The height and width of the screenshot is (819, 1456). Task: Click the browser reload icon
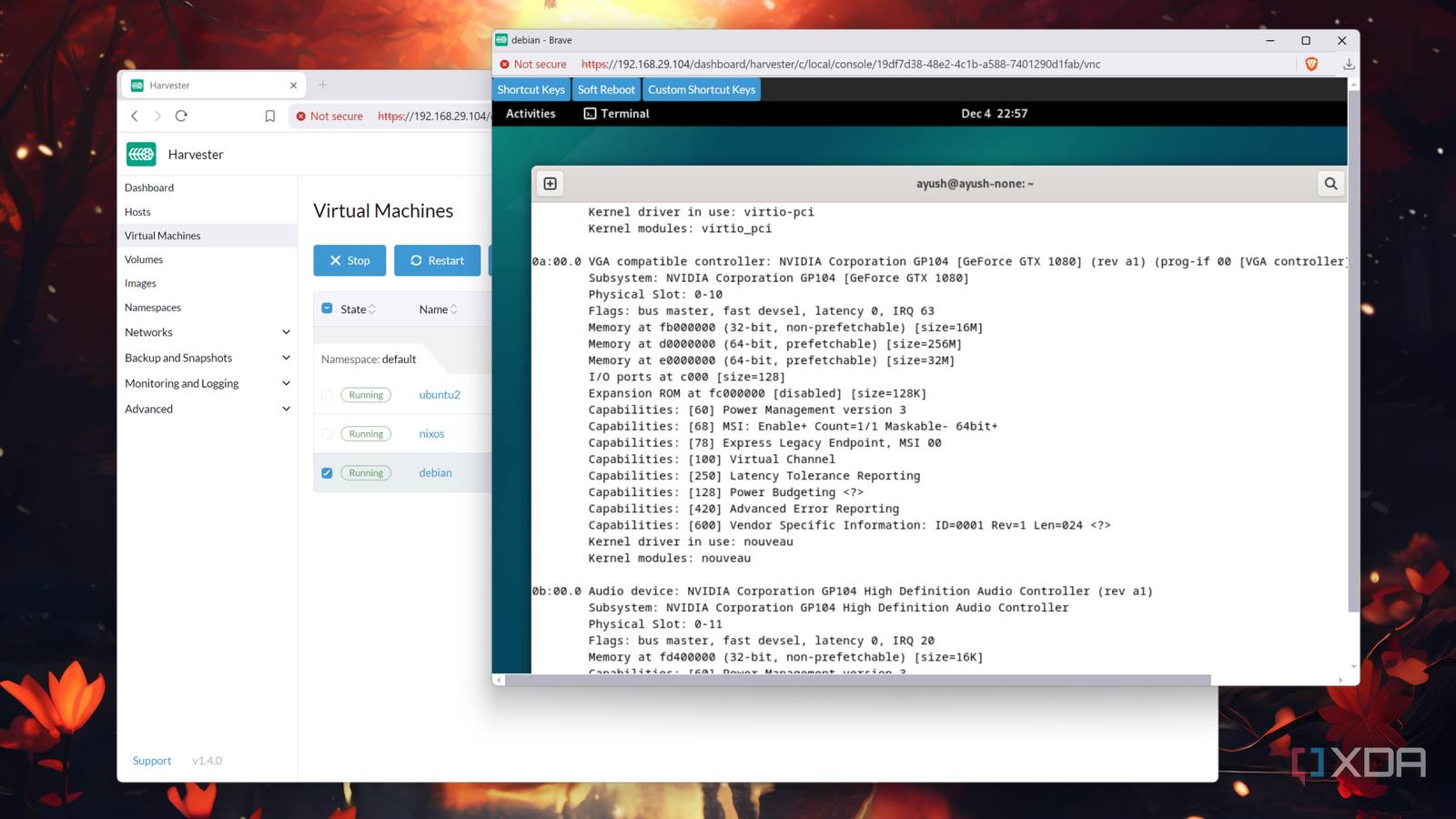pyautogui.click(x=181, y=116)
